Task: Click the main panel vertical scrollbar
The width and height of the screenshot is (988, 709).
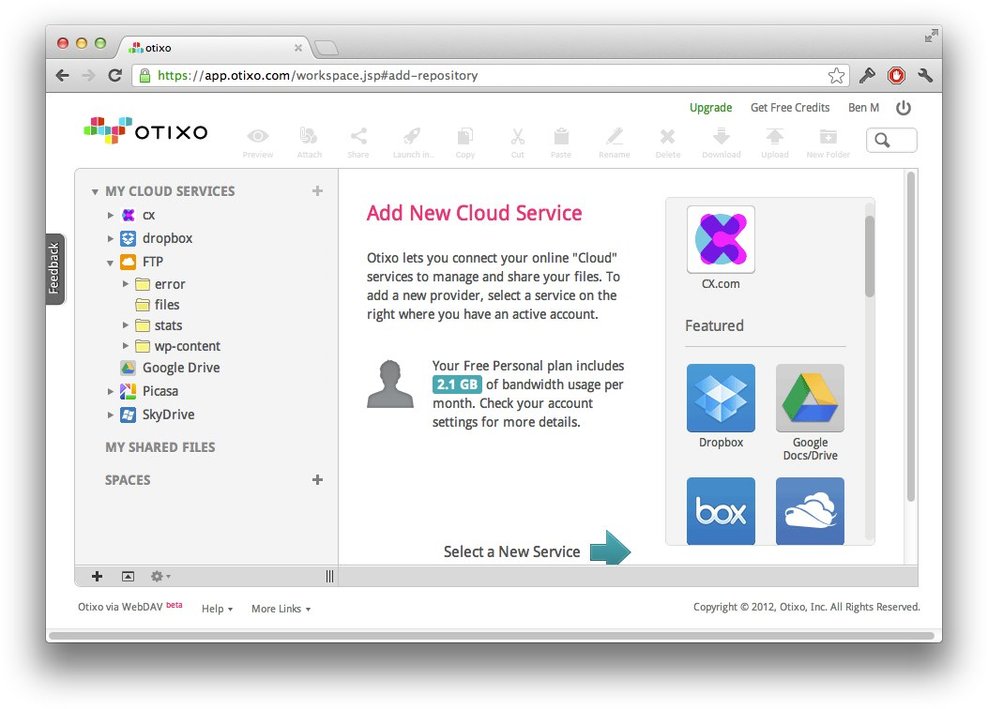Action: click(910, 337)
